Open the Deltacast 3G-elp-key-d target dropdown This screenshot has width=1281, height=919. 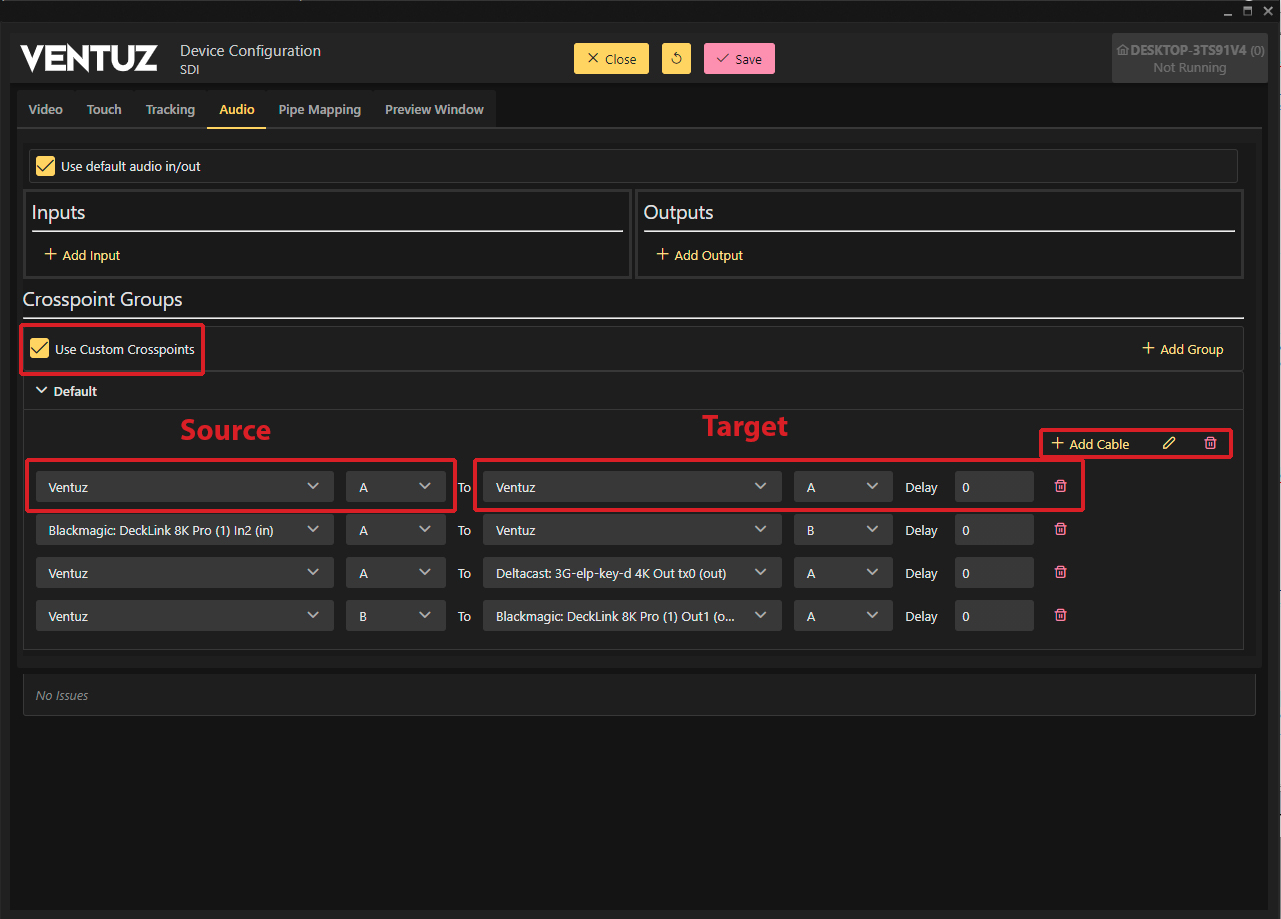point(631,573)
